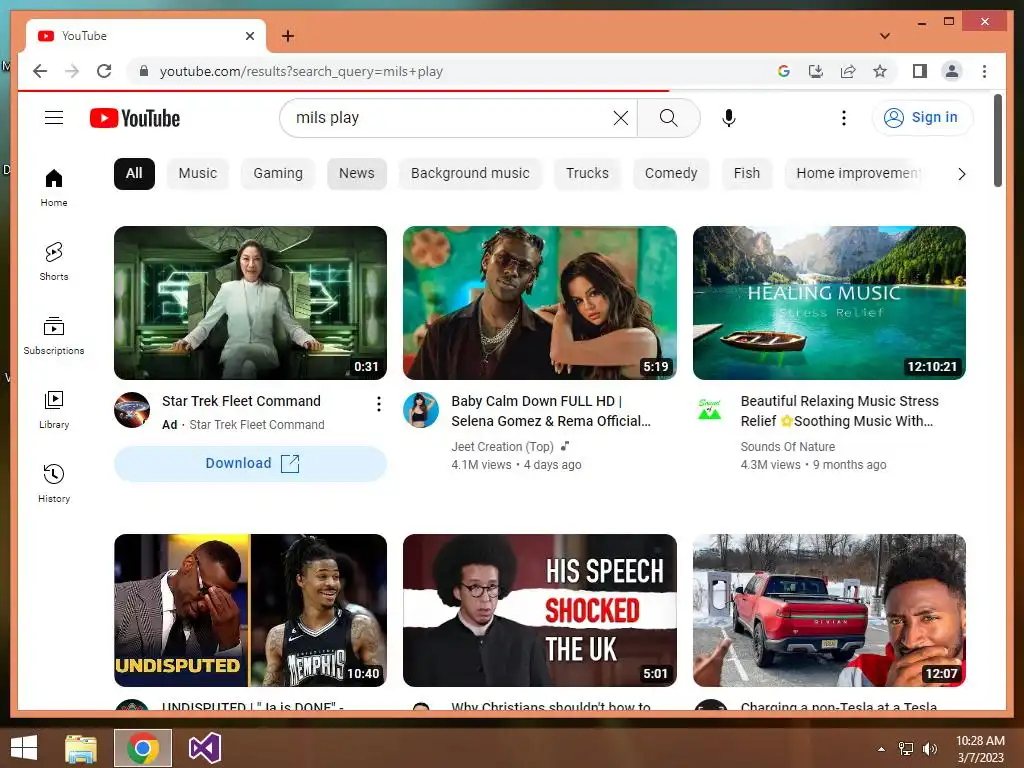Play the red Rivian truck charging thumbnail

[x=829, y=611]
